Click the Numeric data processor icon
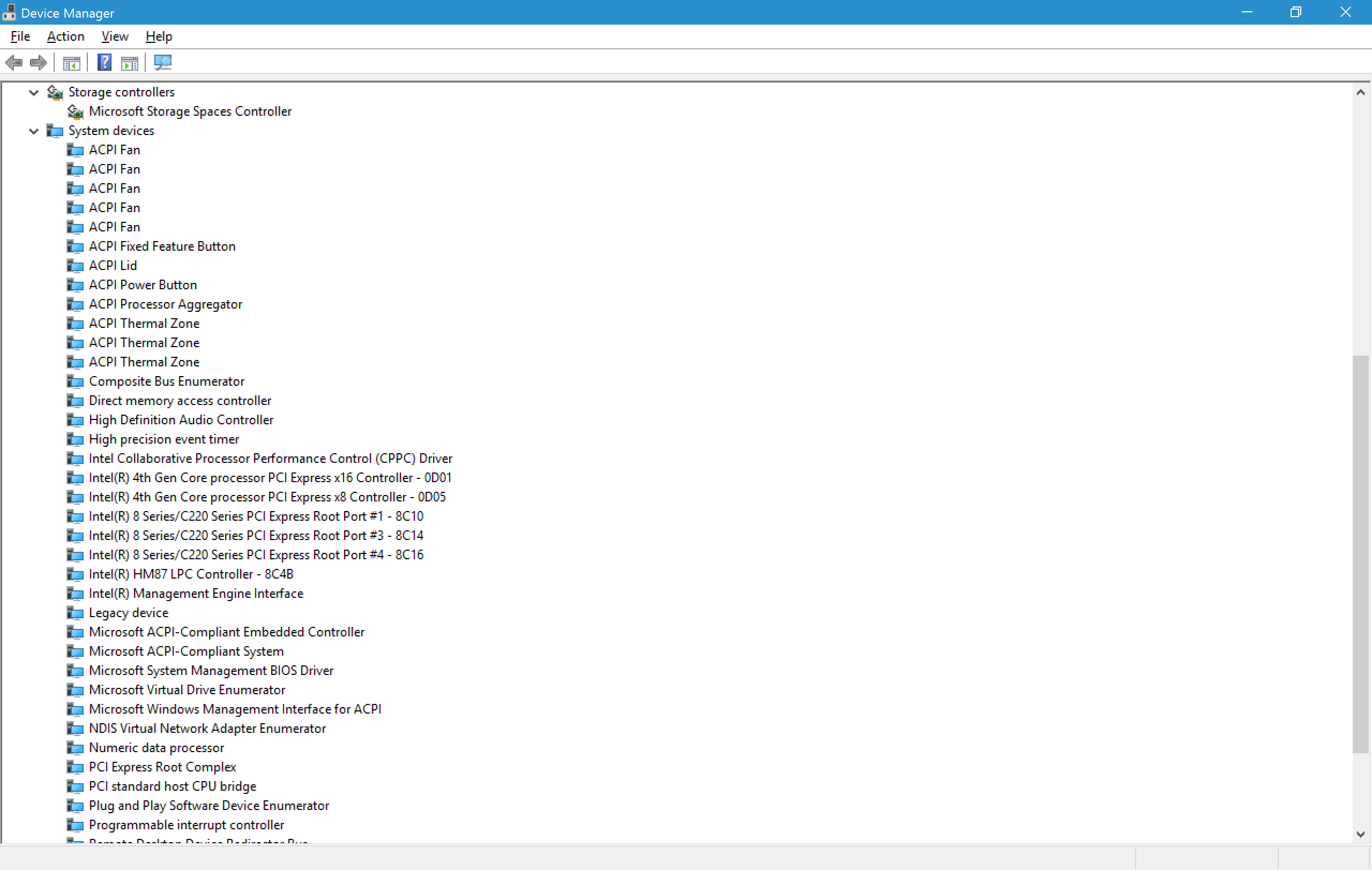 click(75, 748)
